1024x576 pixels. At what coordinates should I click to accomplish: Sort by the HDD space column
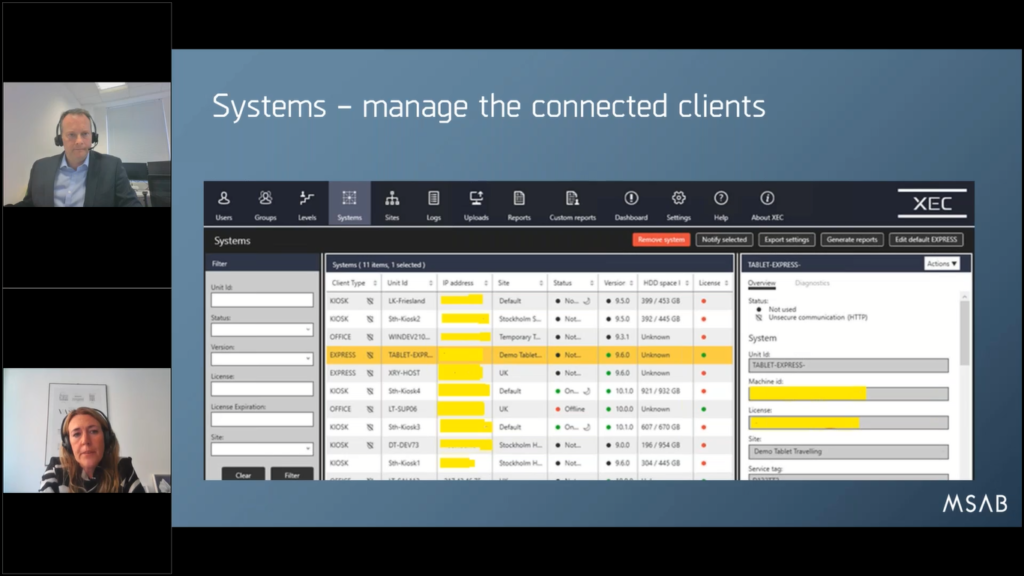[x=665, y=283]
